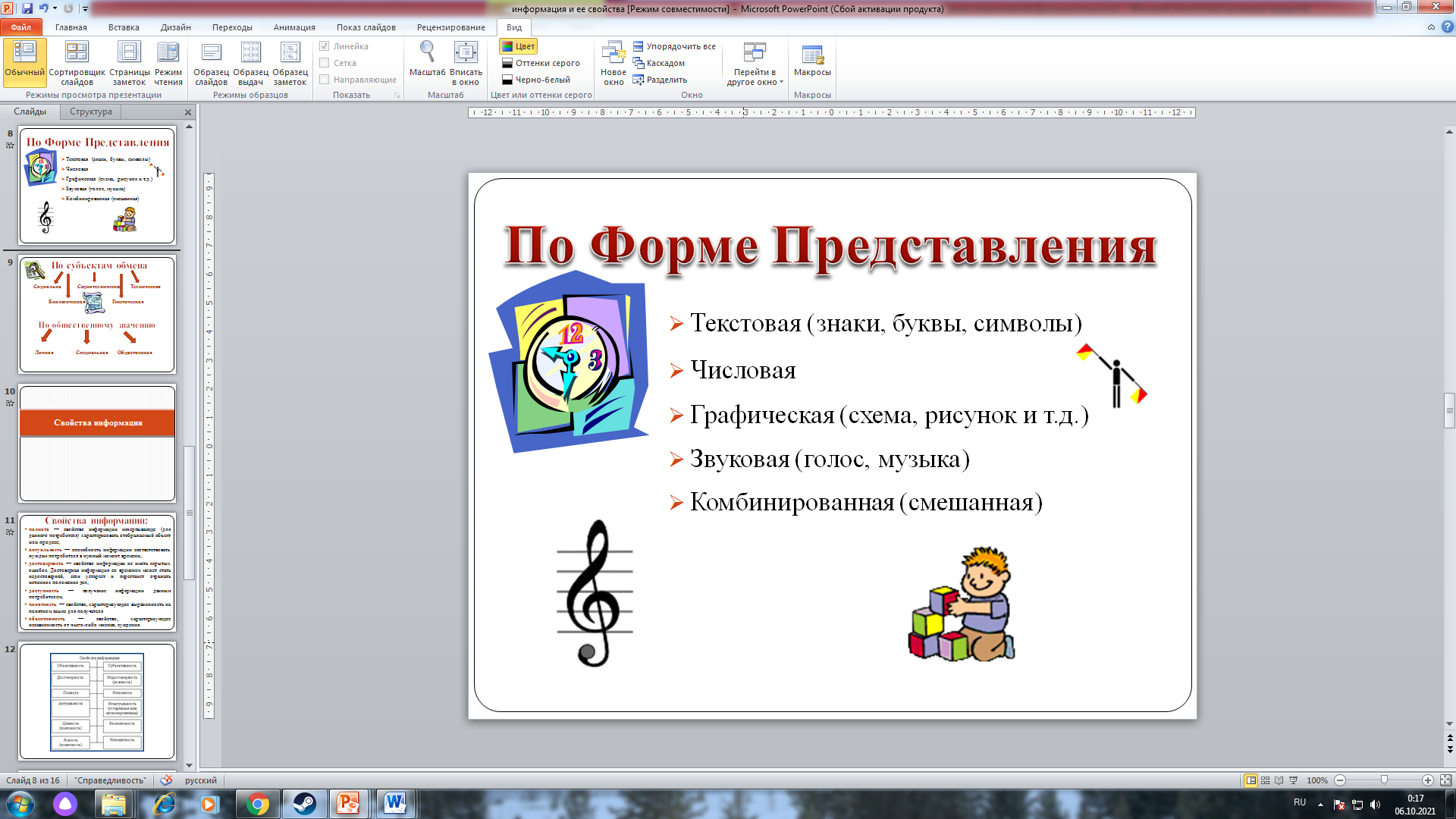Open Slide Master (Образец слайдов)
Screen dimensions: 1456x819
(x=211, y=63)
